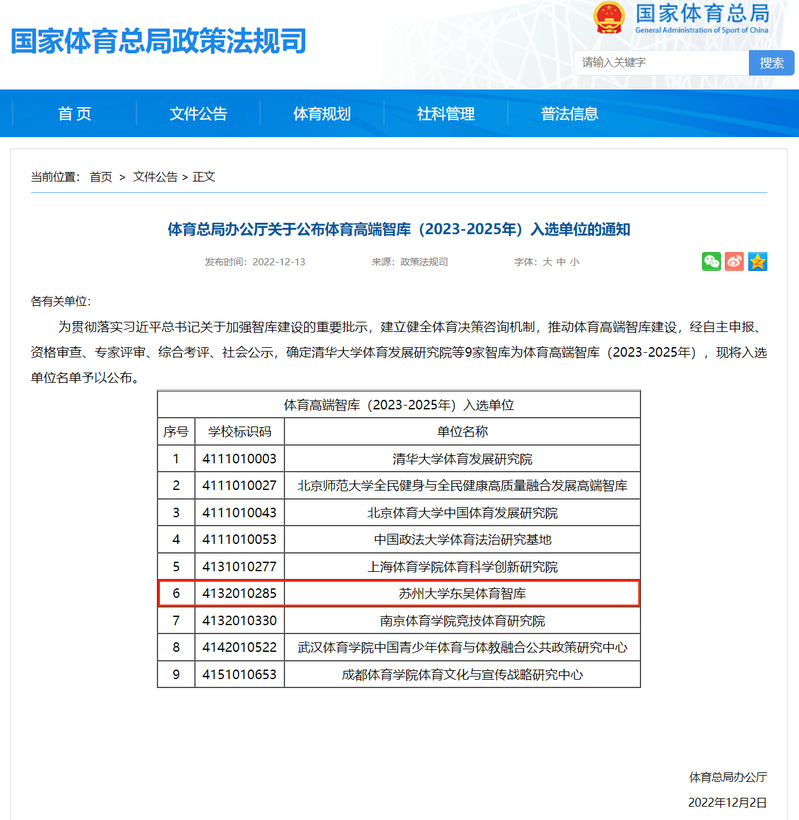799x820 pixels.
Task: Click 首页 in the breadcrumb
Action: (101, 177)
